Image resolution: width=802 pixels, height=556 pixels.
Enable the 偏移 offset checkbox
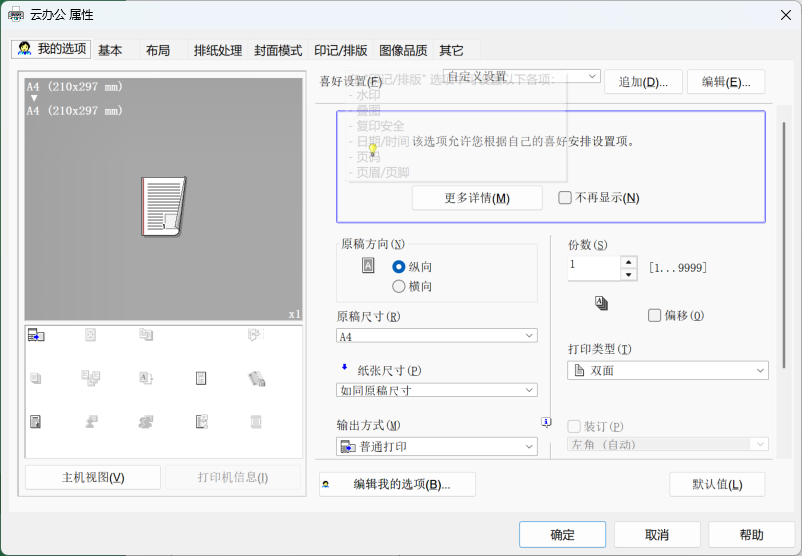654,315
